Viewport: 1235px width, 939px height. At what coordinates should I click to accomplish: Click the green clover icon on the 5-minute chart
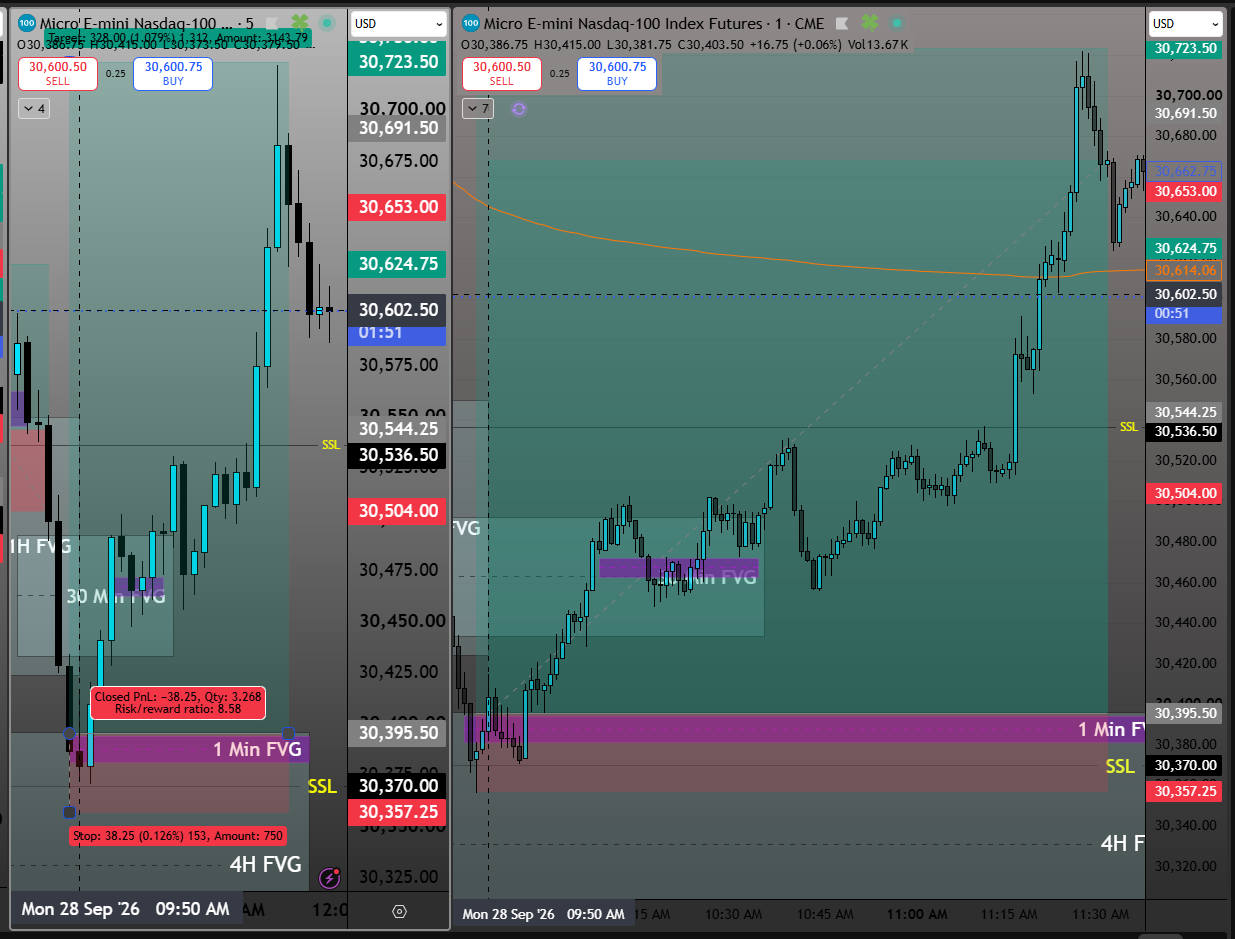[299, 22]
